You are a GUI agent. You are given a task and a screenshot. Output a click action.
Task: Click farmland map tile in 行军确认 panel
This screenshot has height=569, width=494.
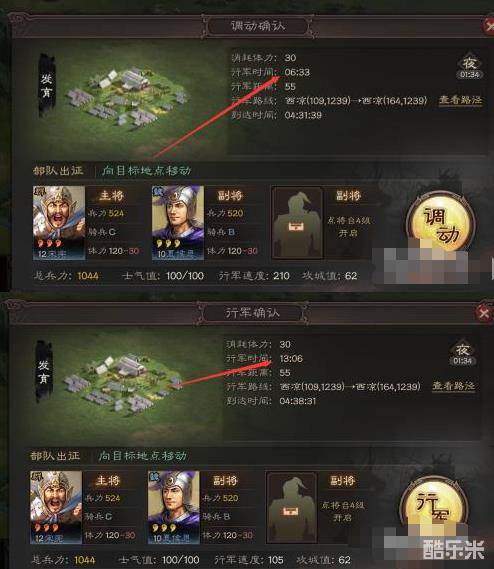[x=123, y=383]
